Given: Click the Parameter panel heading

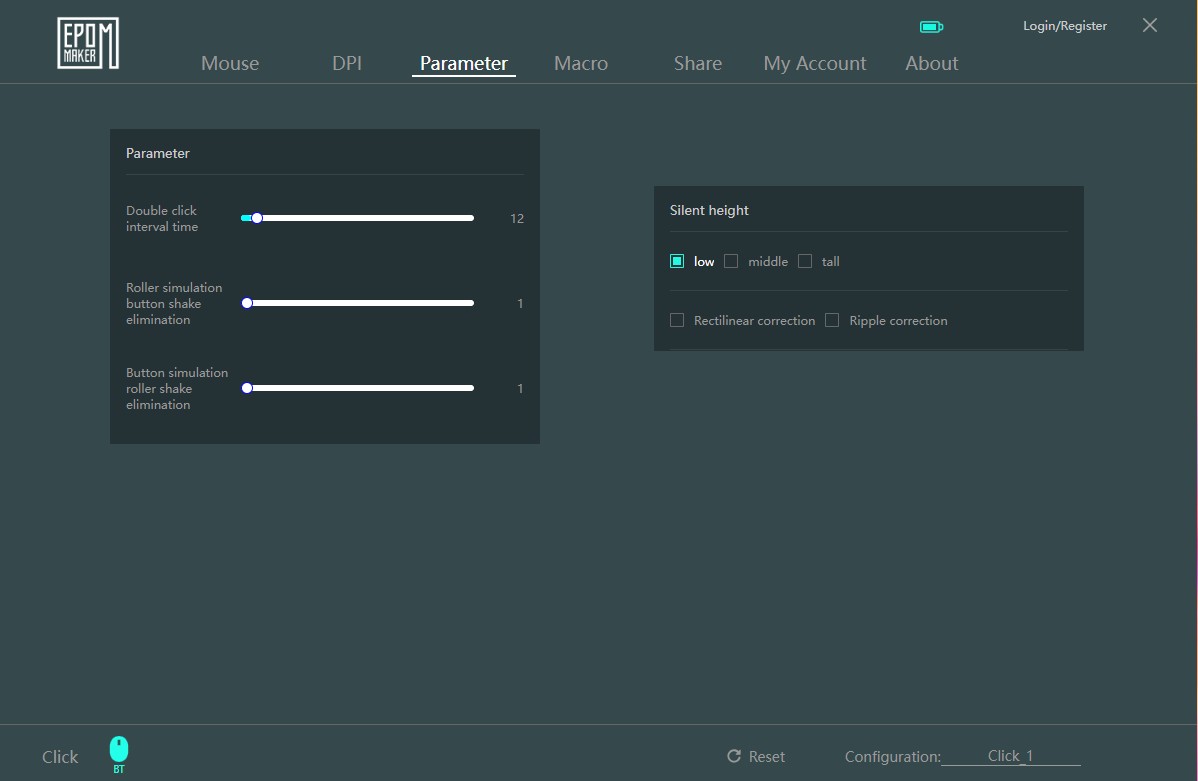Looking at the screenshot, I should pyautogui.click(x=157, y=153).
